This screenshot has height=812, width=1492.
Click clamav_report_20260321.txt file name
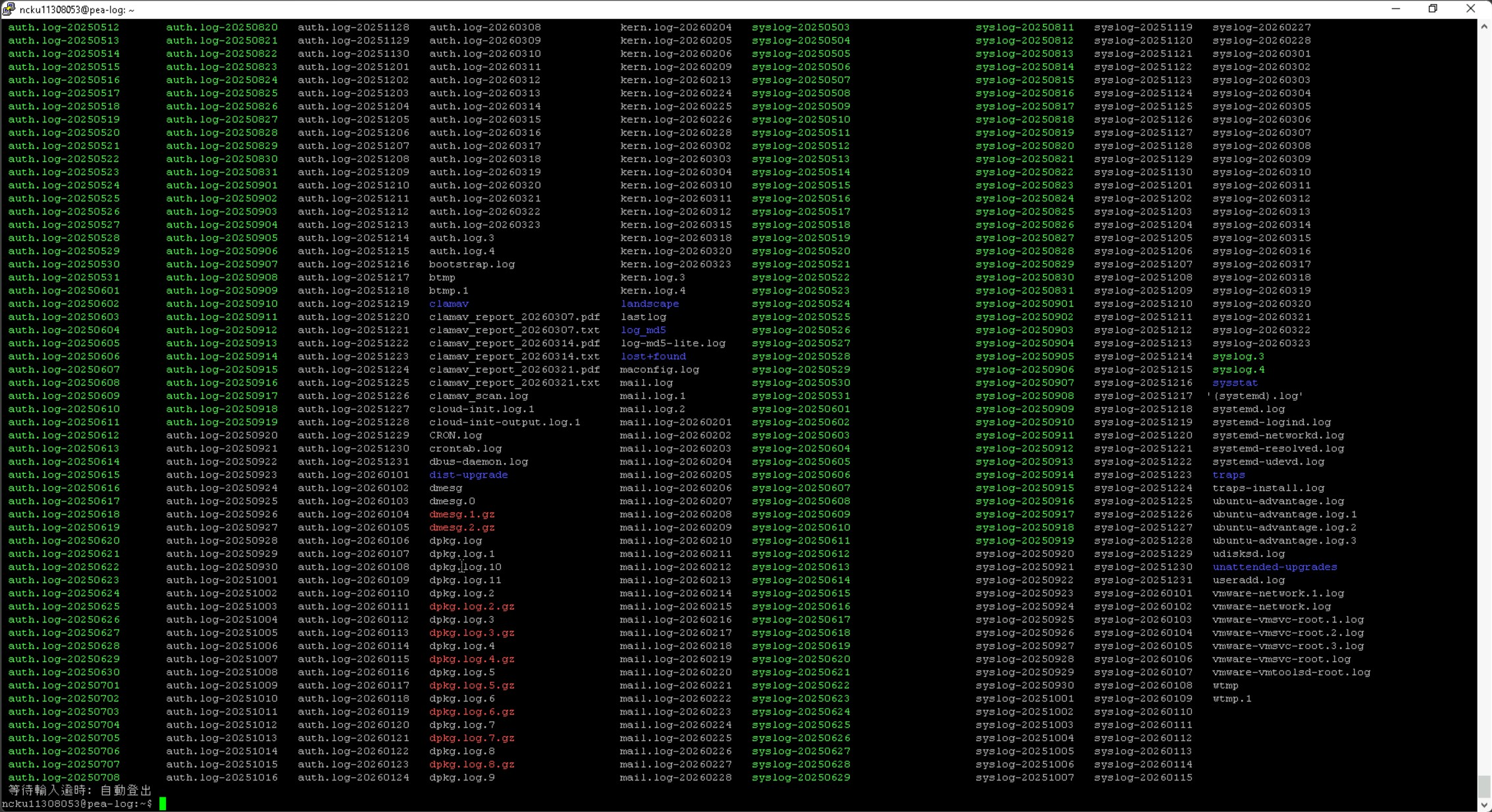pyautogui.click(x=515, y=382)
